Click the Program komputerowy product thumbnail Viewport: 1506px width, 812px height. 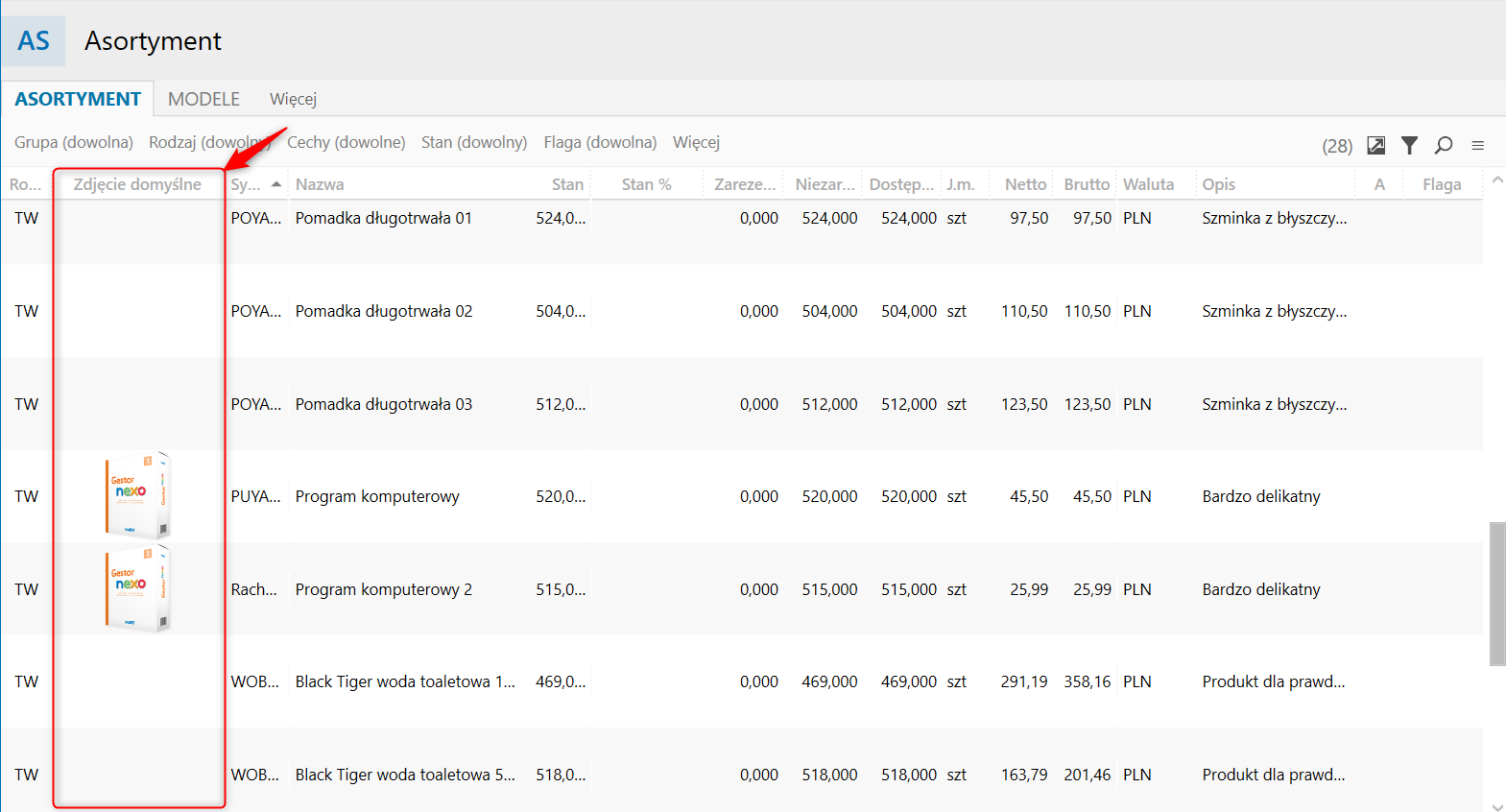[137, 496]
